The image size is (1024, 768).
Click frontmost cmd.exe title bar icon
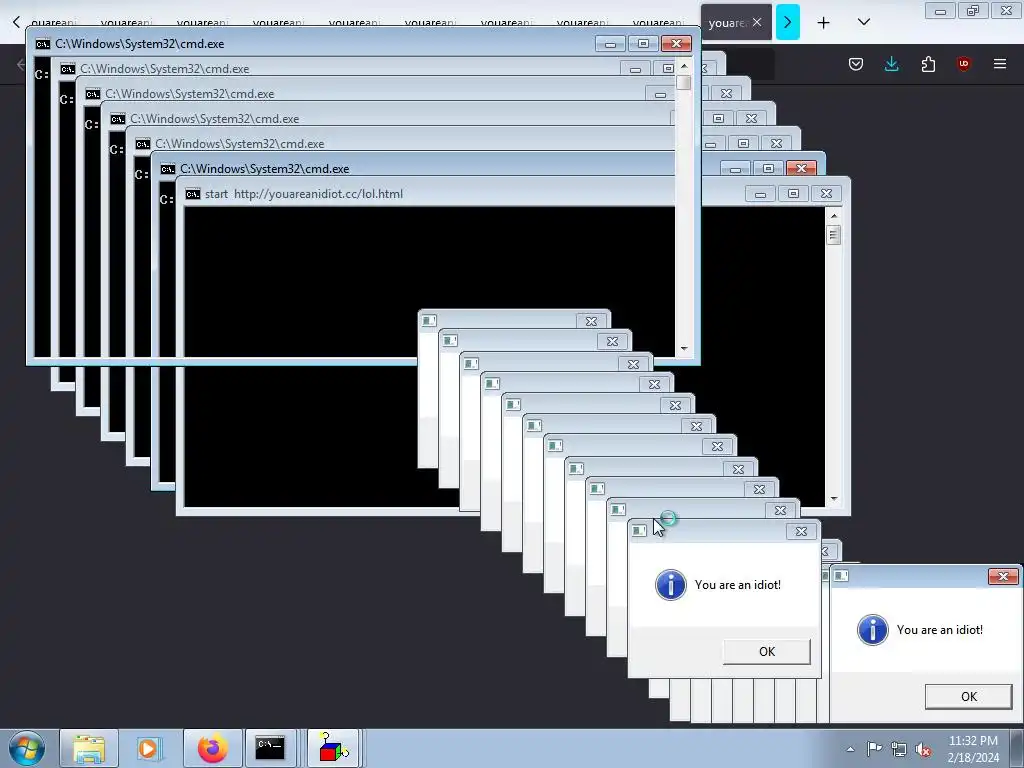(x=42, y=44)
